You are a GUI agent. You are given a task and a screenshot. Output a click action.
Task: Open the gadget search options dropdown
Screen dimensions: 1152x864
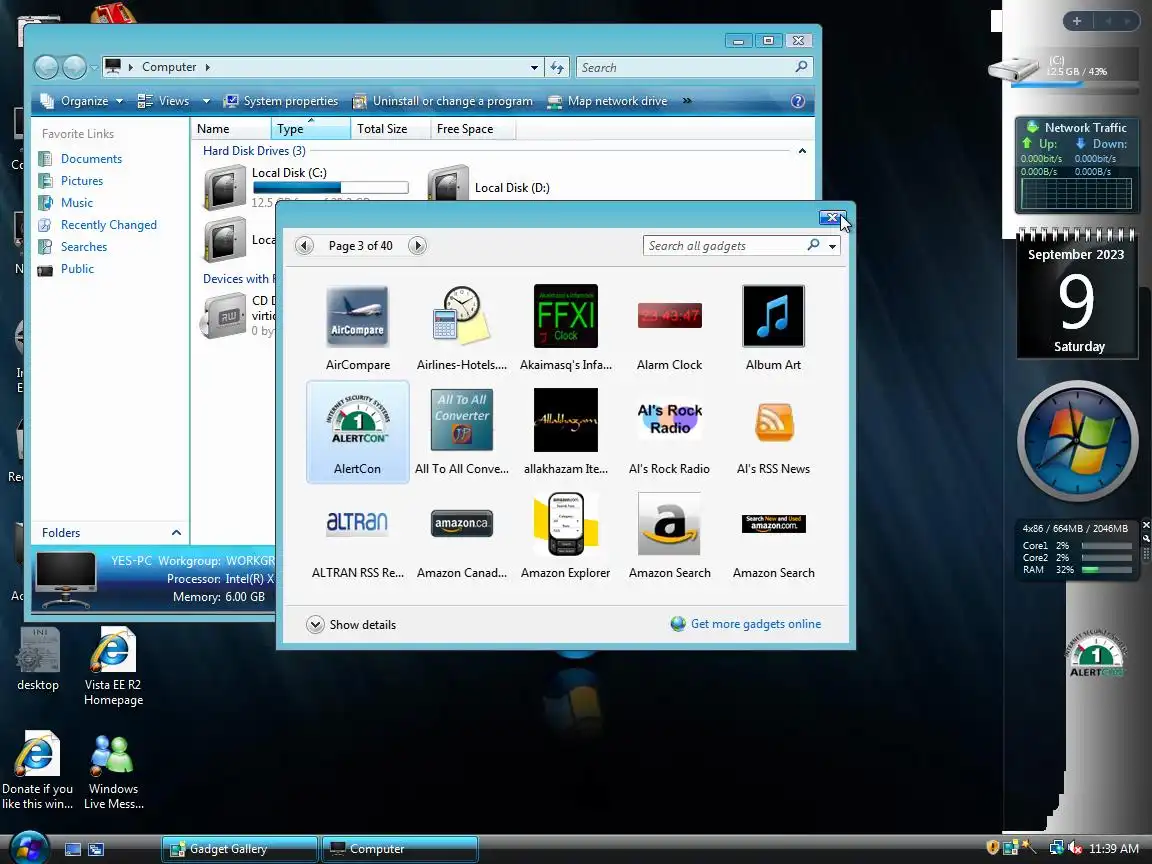point(832,246)
